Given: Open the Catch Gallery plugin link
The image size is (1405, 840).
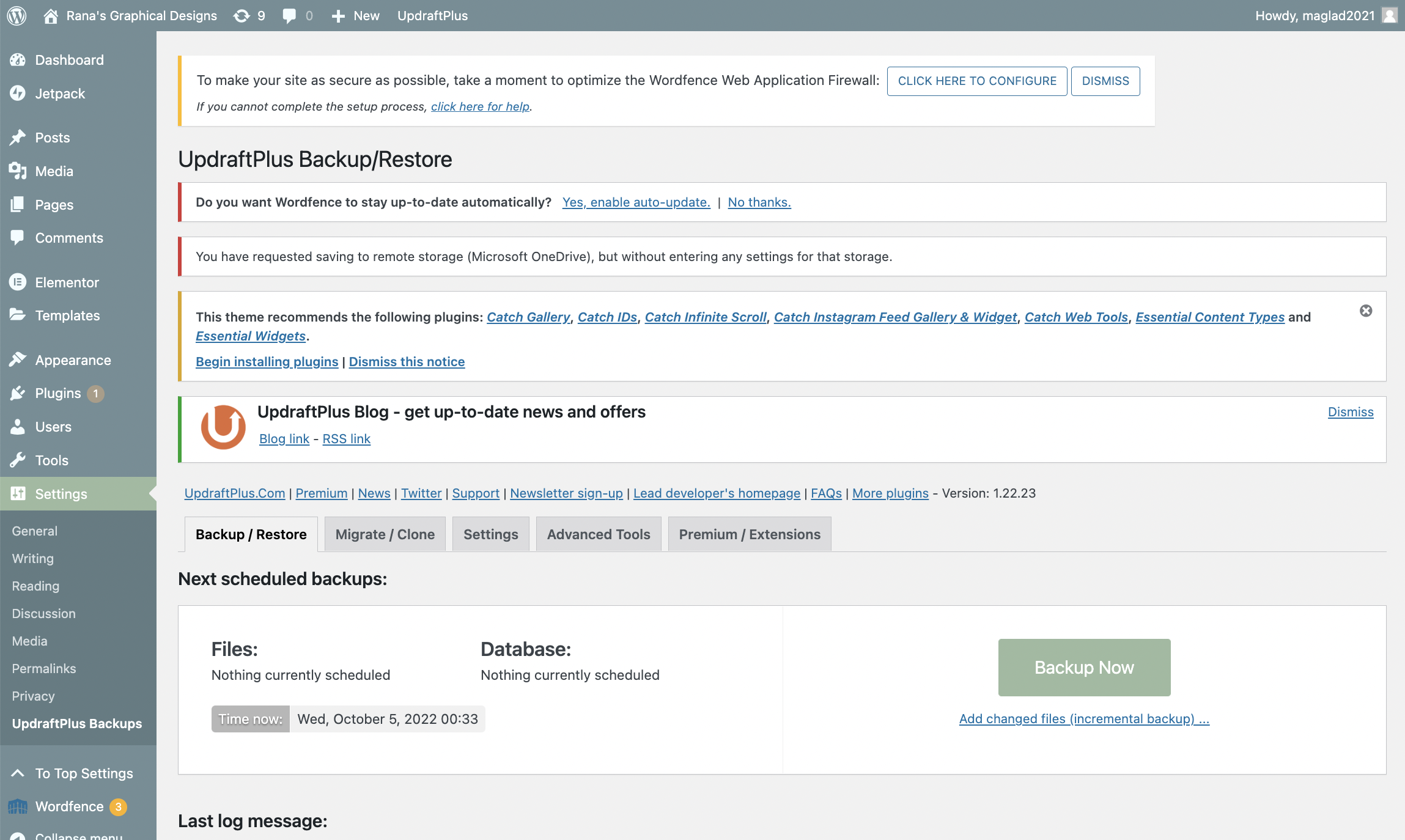Looking at the screenshot, I should point(528,317).
